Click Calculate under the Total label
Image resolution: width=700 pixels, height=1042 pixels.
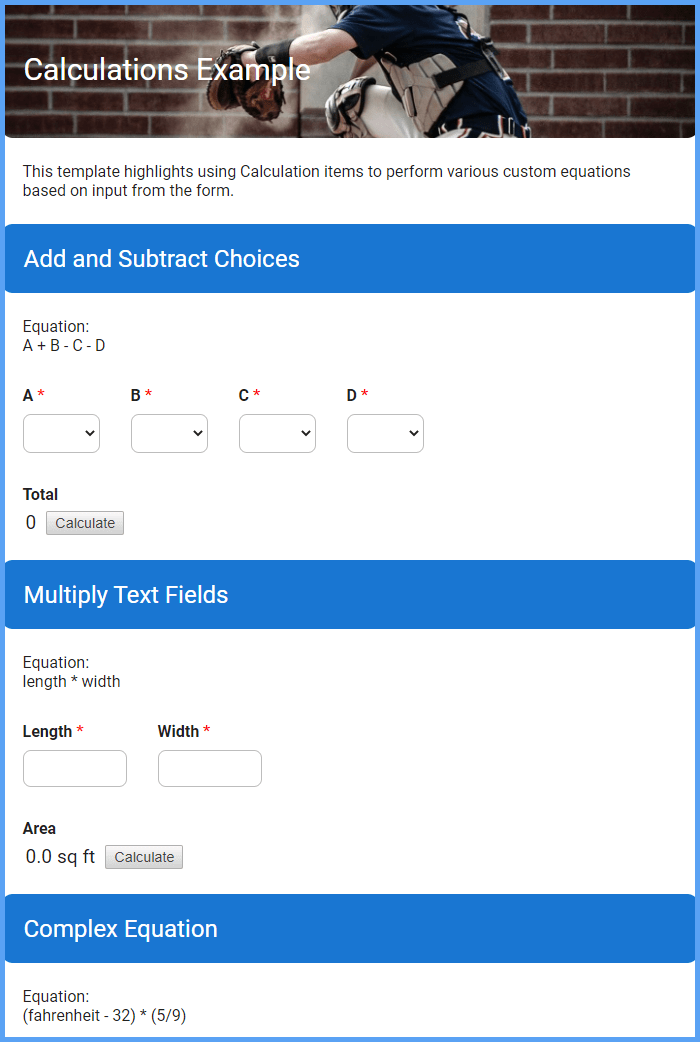click(x=84, y=522)
